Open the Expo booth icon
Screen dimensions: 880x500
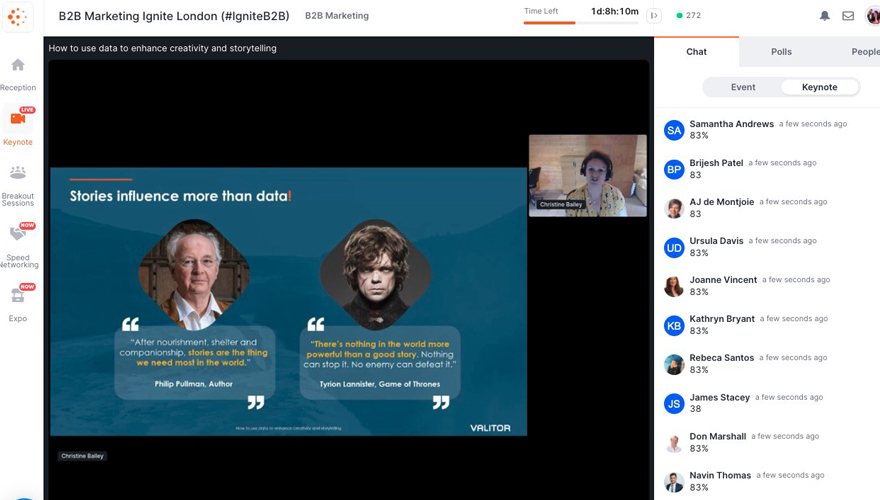click(x=18, y=296)
